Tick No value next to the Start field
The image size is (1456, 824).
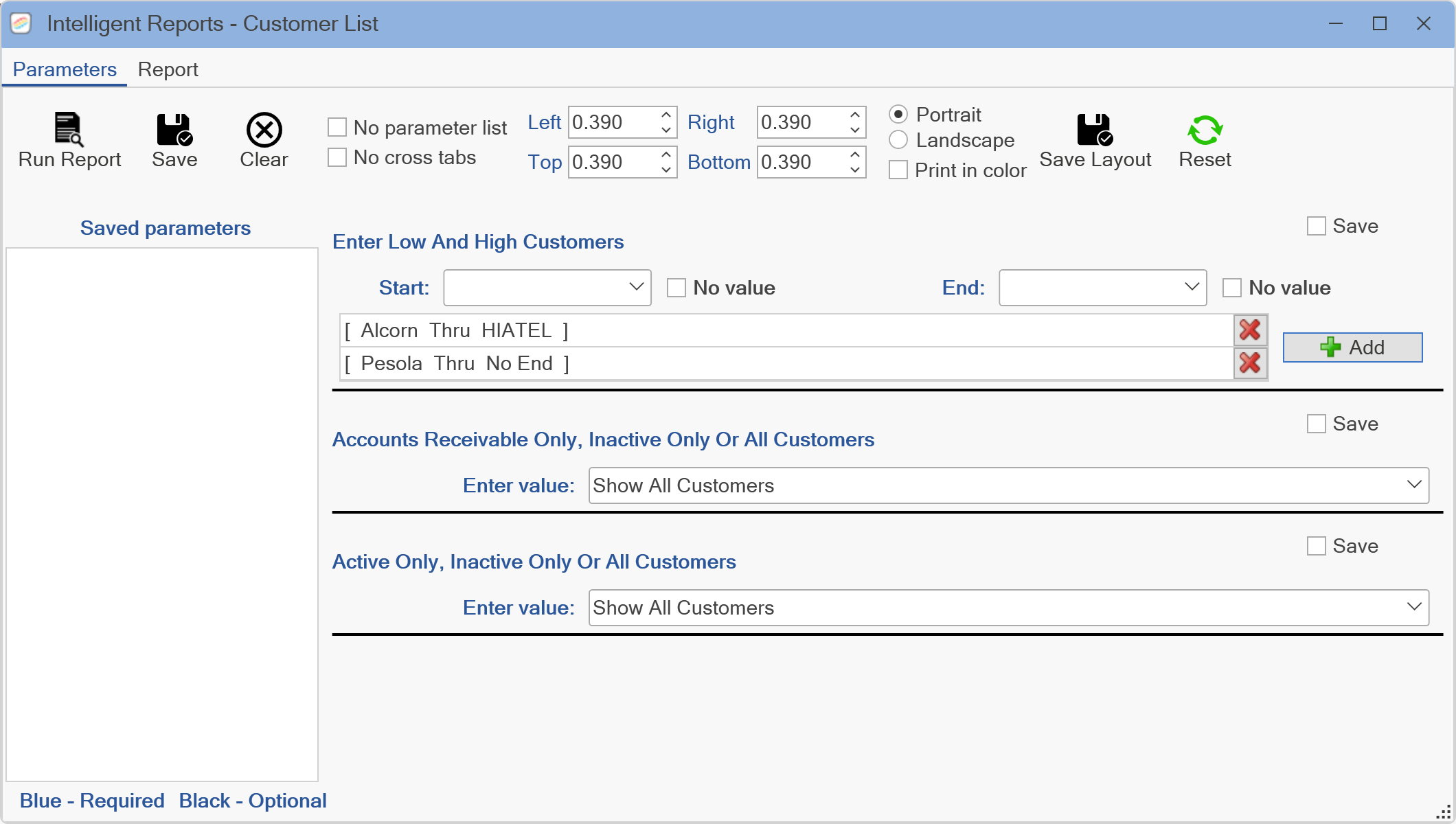pos(676,288)
